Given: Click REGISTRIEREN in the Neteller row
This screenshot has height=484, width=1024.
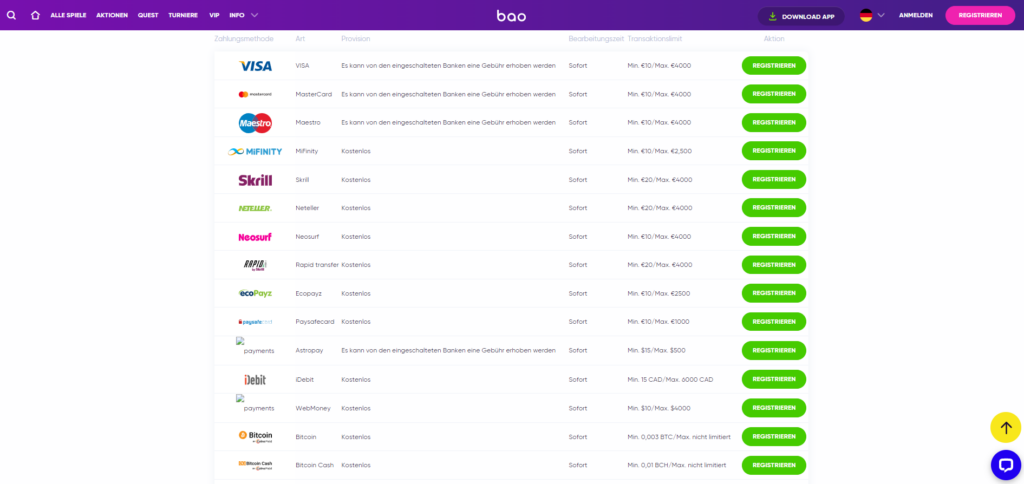Looking at the screenshot, I should 774,208.
